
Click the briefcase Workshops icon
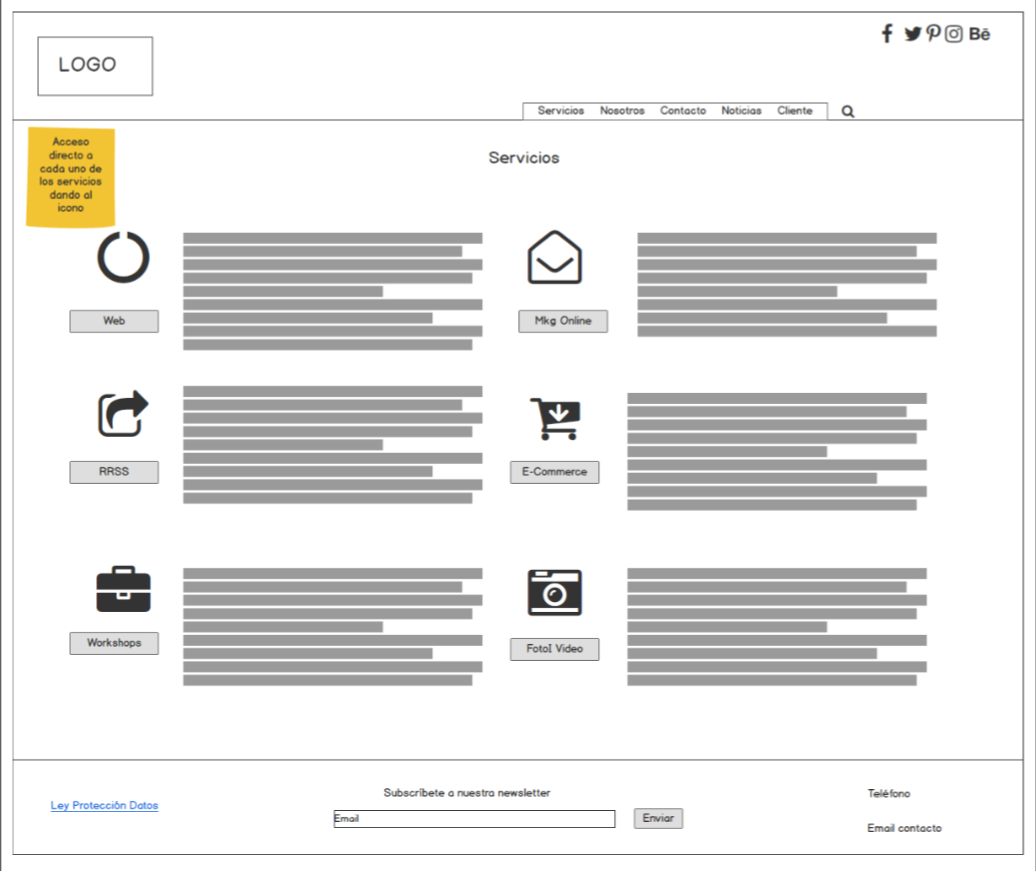point(124,589)
